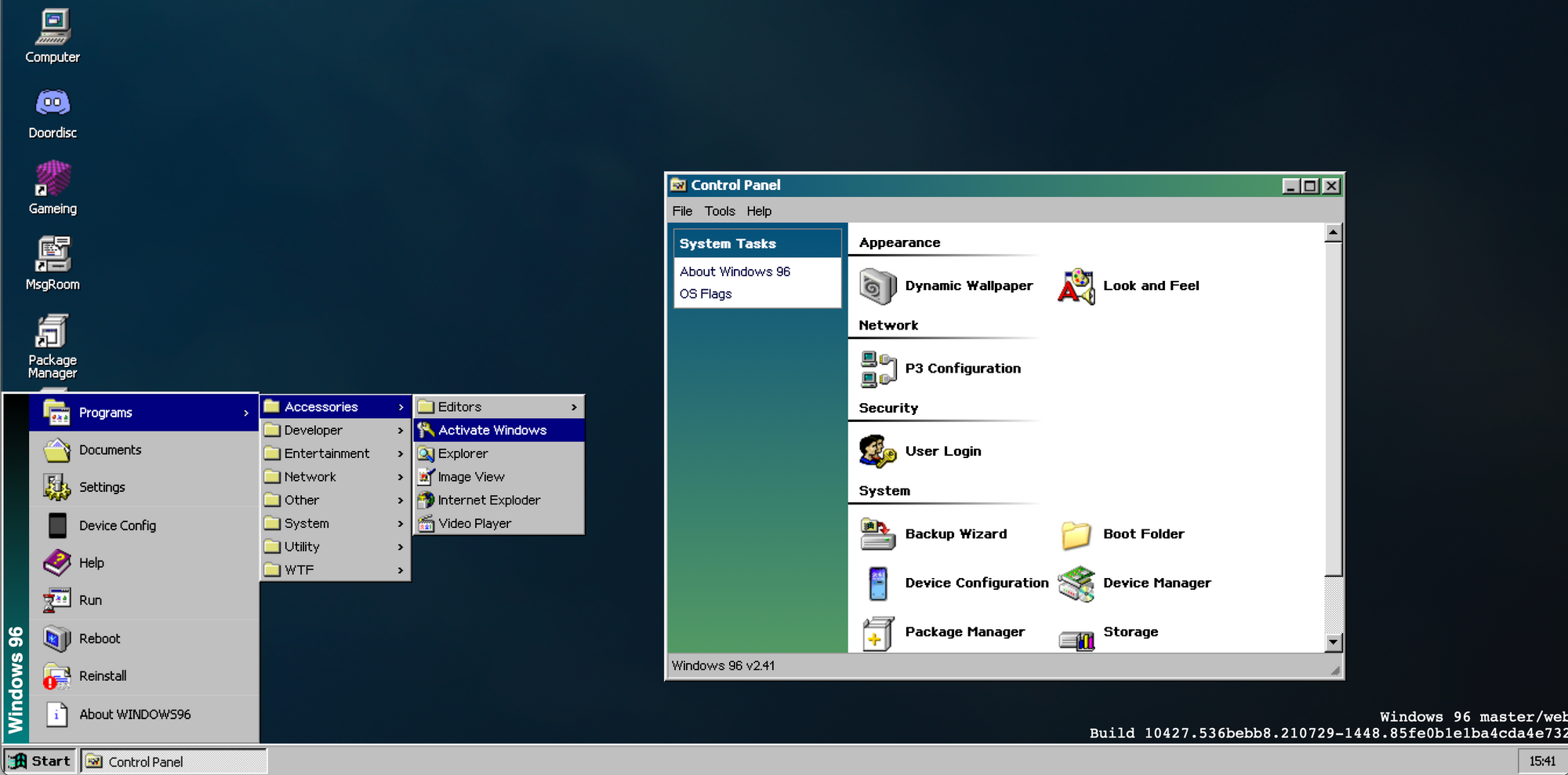Open the Tools menu in Control Panel
Screen dimensions: 1568x775
(x=719, y=211)
